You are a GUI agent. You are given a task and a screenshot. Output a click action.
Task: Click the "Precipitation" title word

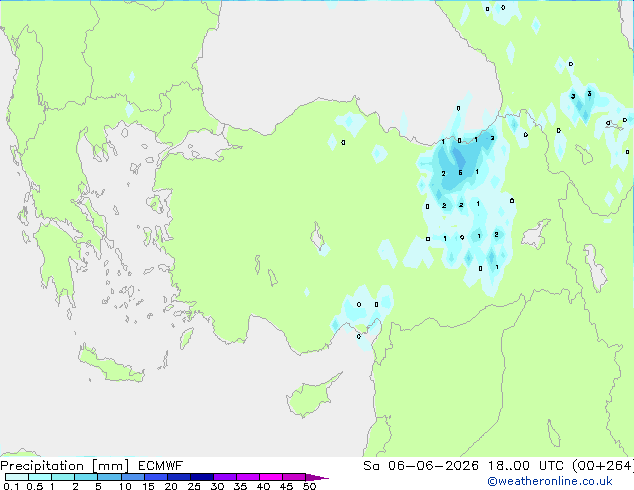42,466
